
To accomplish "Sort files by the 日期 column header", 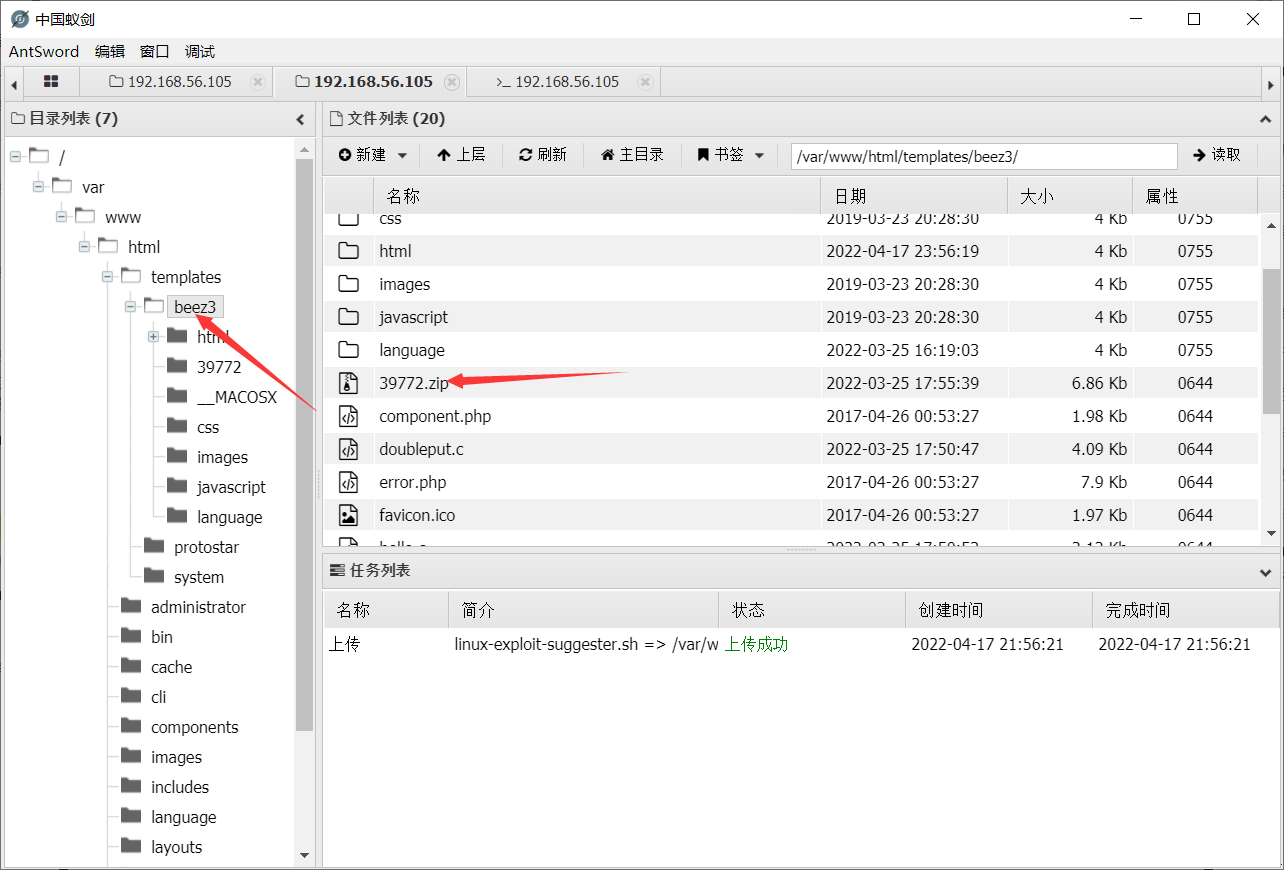I will pos(914,196).
